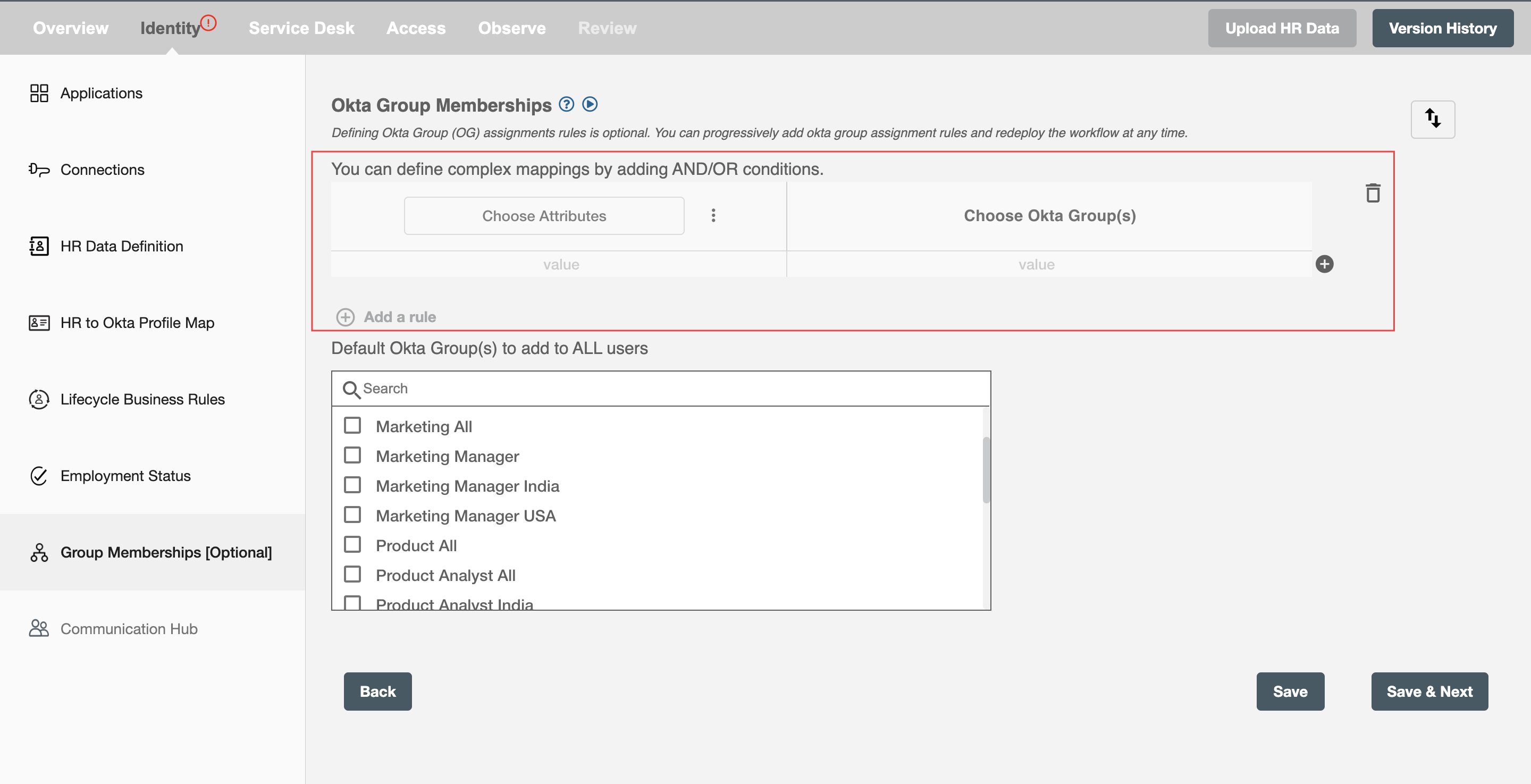Check the Product All group

click(352, 544)
